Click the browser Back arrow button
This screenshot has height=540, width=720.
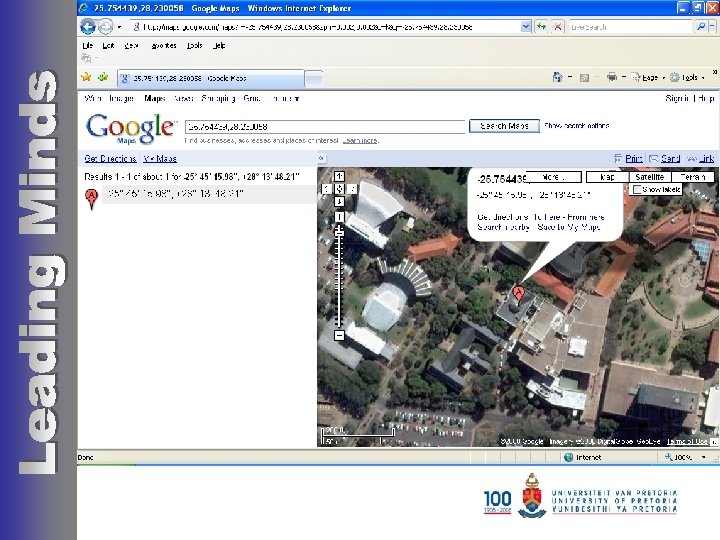click(88, 27)
